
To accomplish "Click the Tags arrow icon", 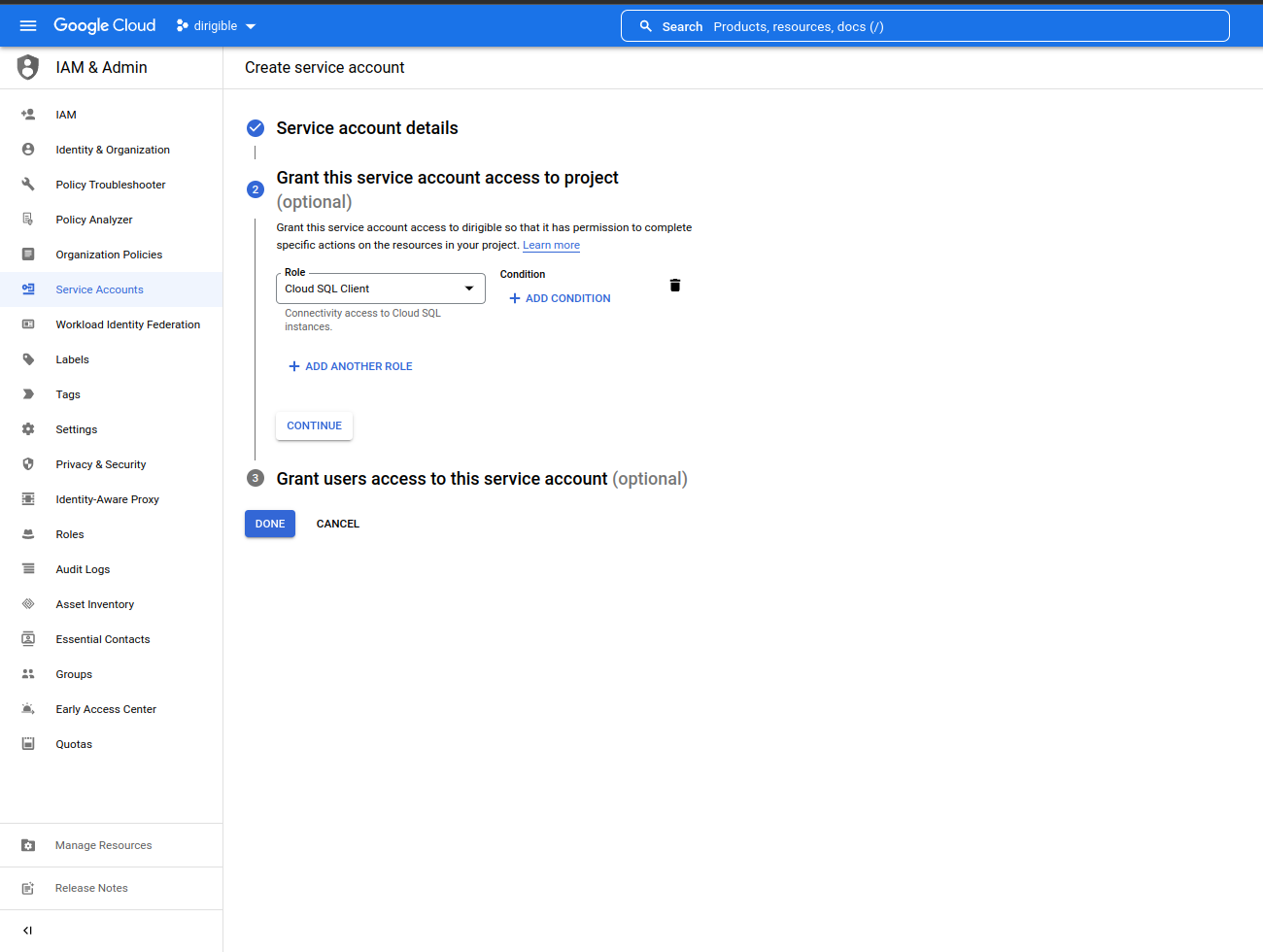I will tap(28, 394).
